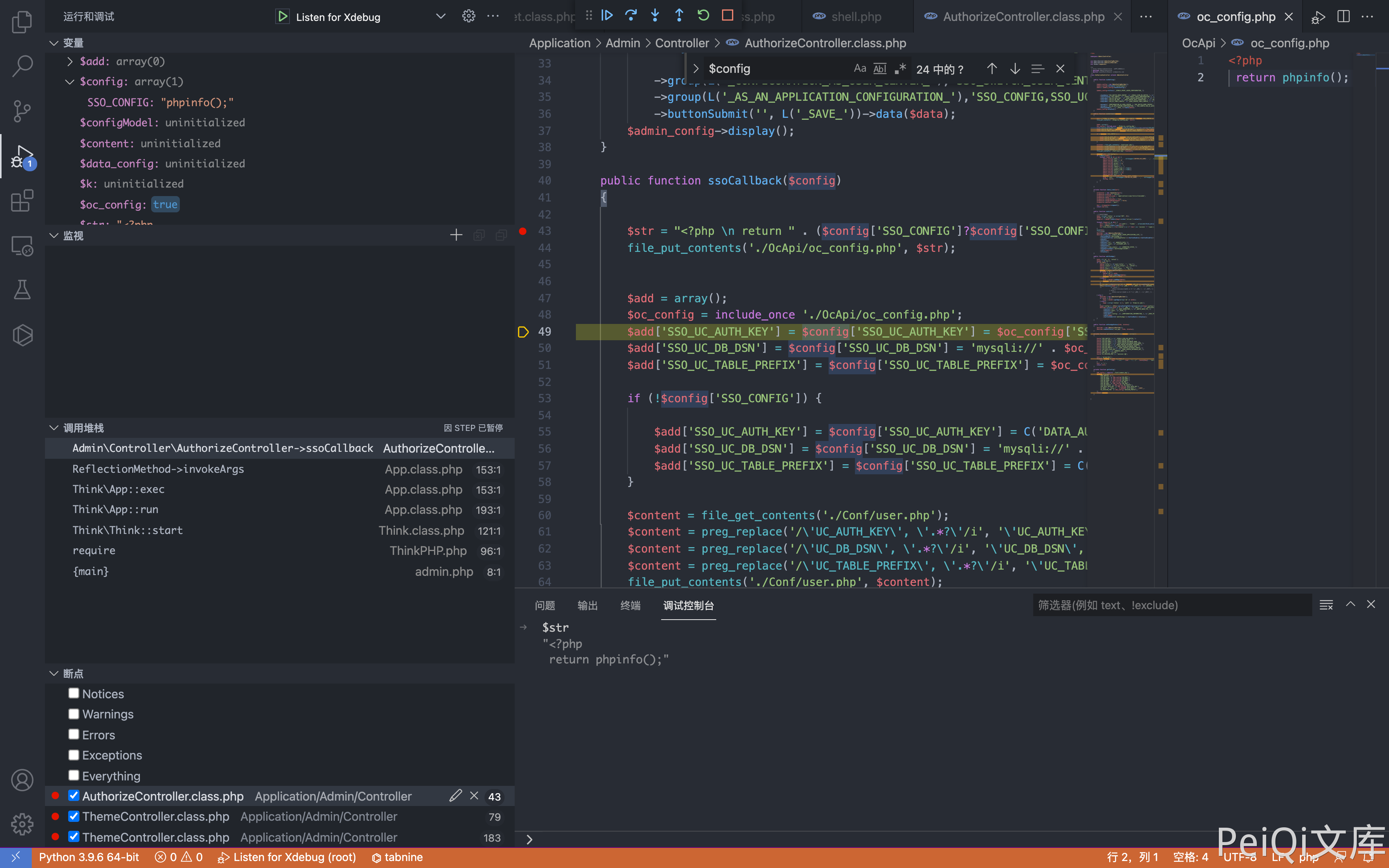Viewport: 1389px width, 868px height.
Task: Collapse the $config array variable
Action: pos(69,81)
